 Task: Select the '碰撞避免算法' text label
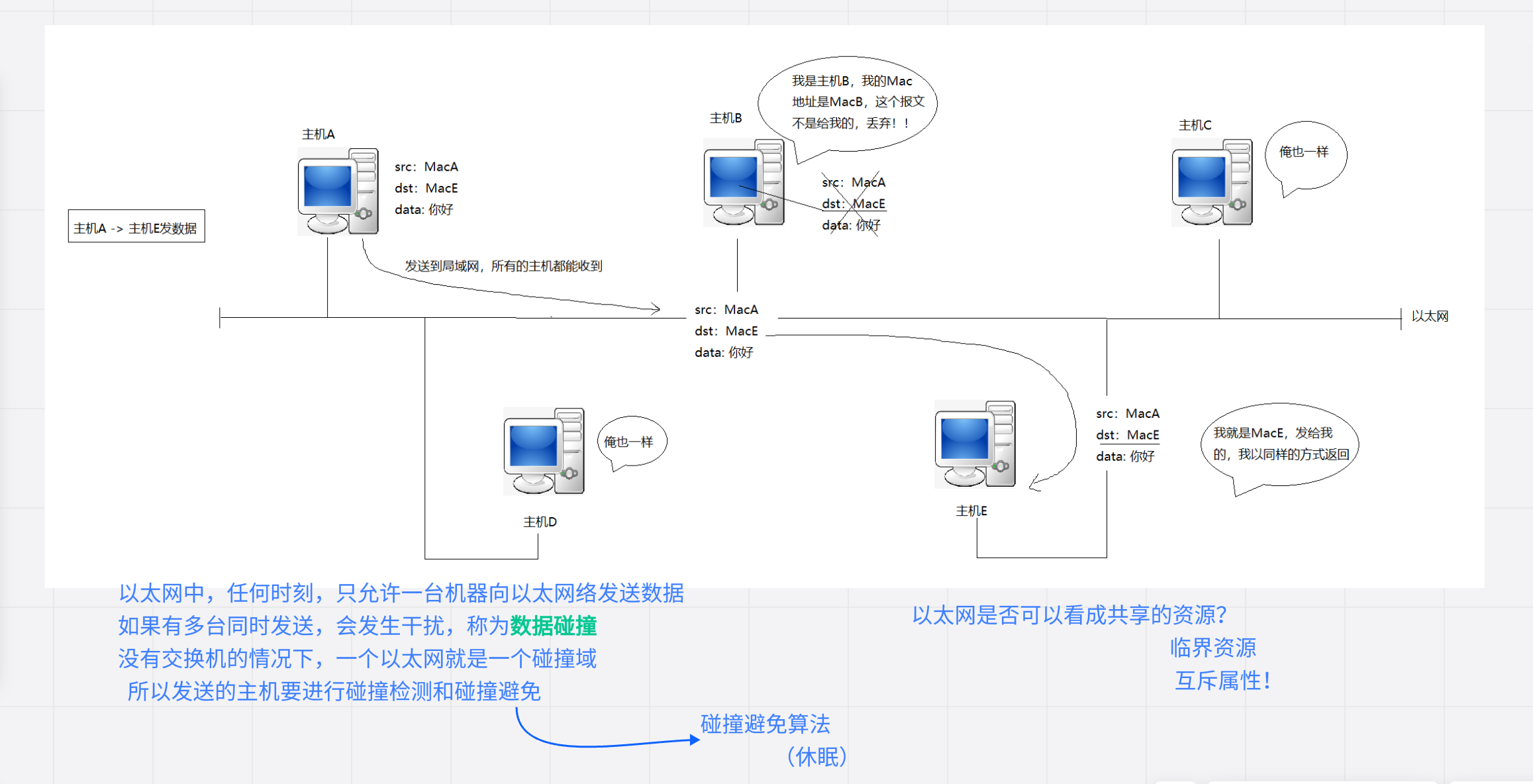(765, 724)
